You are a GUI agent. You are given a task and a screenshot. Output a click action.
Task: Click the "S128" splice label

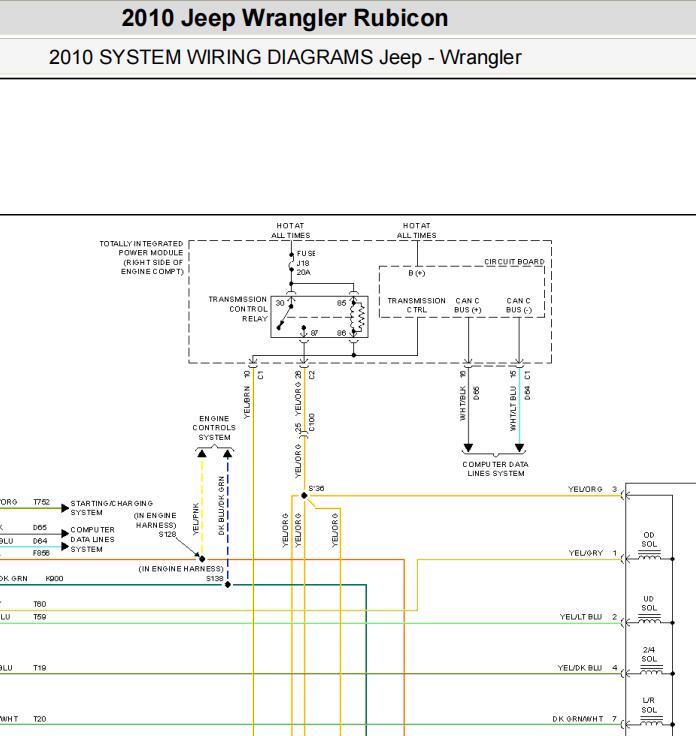point(167,534)
